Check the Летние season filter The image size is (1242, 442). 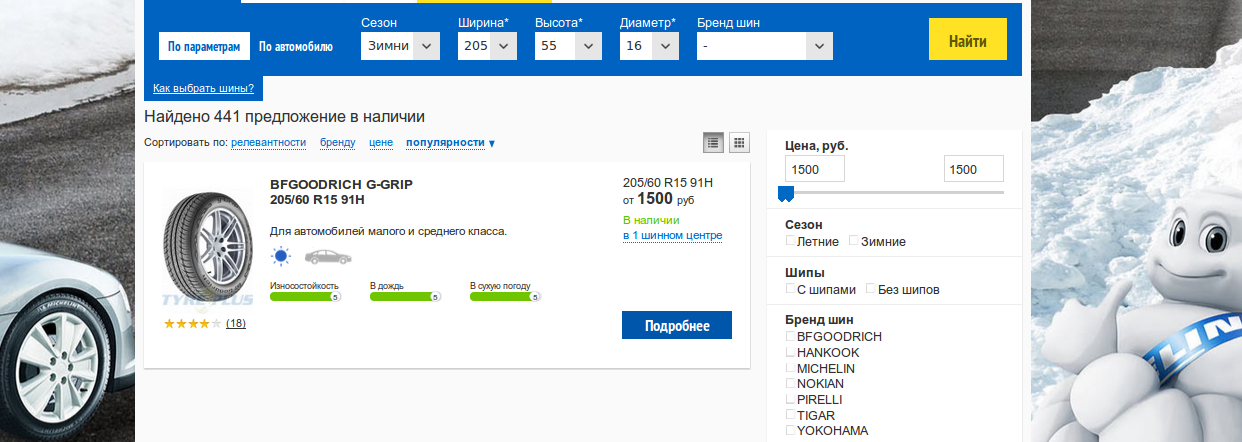(x=791, y=241)
